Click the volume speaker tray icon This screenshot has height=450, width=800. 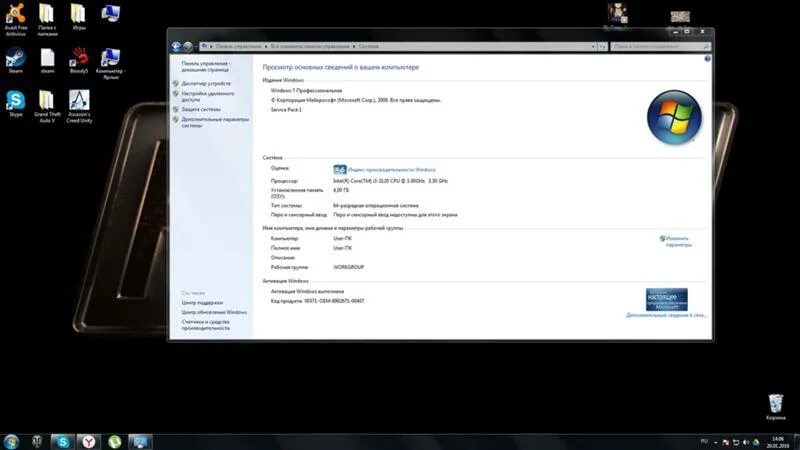click(x=746, y=442)
